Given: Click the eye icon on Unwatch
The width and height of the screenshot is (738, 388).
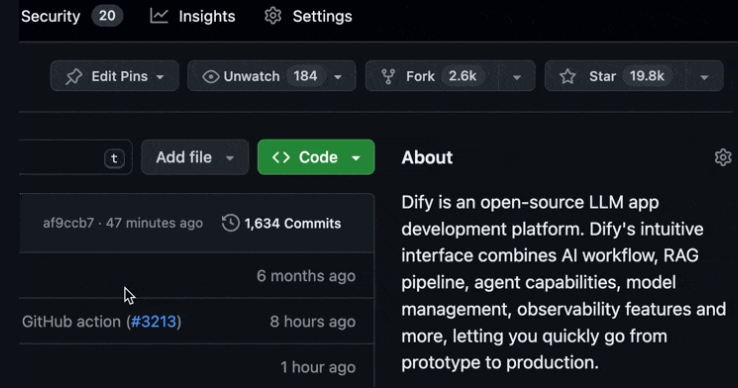Looking at the screenshot, I should click(x=210, y=76).
